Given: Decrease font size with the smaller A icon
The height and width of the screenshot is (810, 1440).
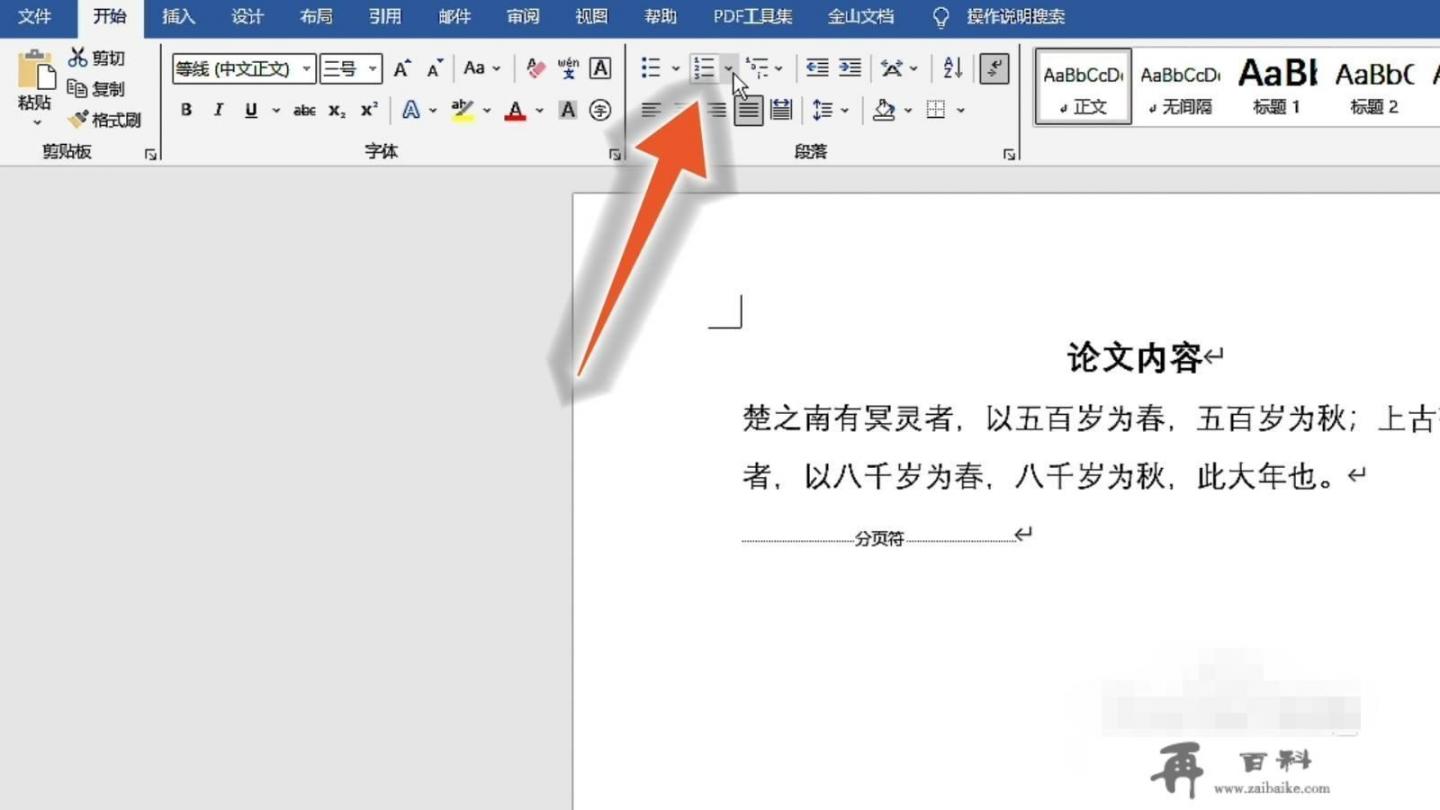Looking at the screenshot, I should 435,69.
